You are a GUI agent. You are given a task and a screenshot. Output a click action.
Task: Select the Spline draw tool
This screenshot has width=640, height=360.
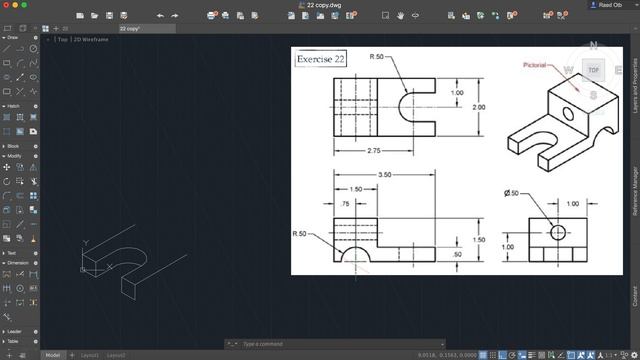(33, 63)
